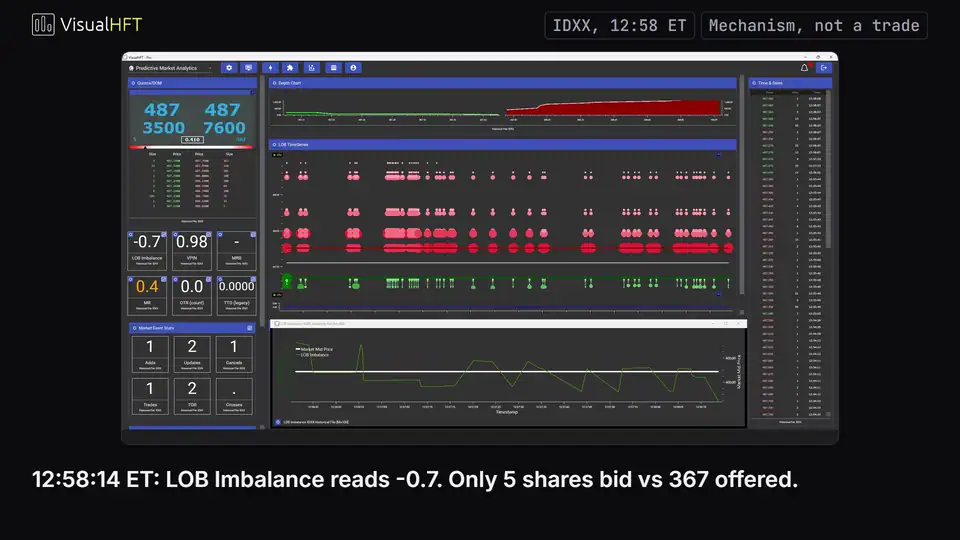Select the TOB stat tile

click(x=192, y=396)
